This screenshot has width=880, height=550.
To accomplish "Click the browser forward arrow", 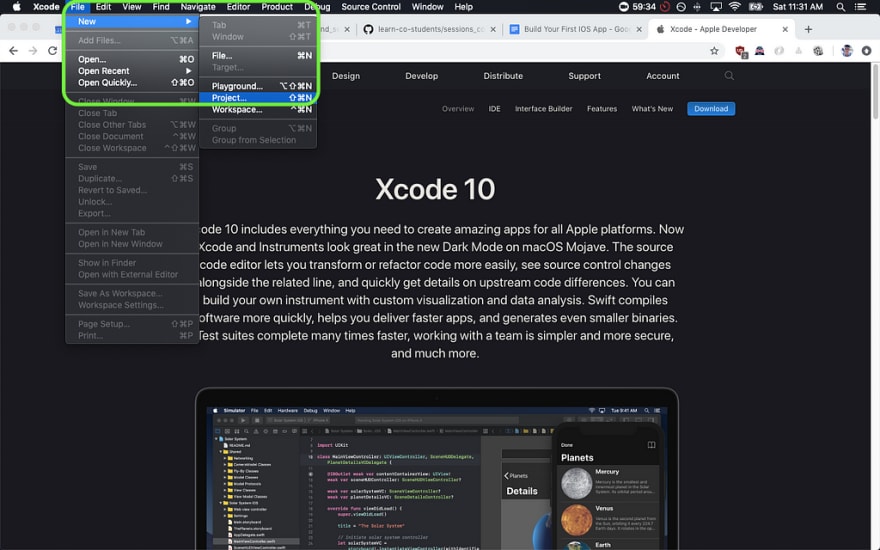I will click(33, 51).
